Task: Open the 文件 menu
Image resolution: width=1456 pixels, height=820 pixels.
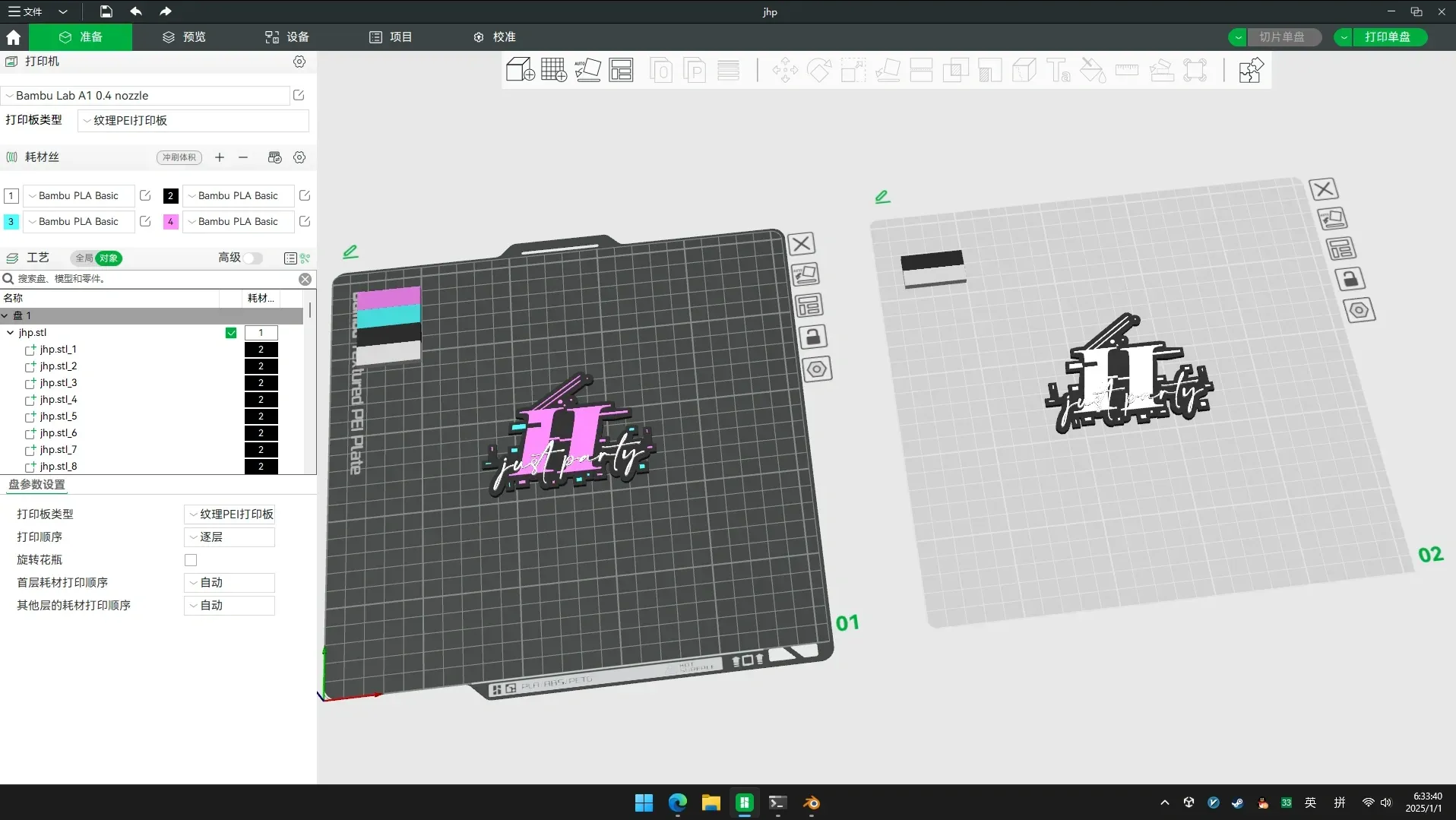Action: click(x=27, y=11)
